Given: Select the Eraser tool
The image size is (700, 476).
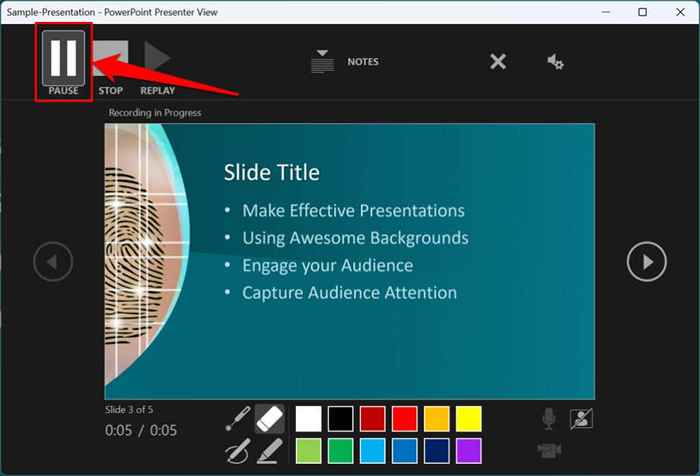Looking at the screenshot, I should pos(270,418).
